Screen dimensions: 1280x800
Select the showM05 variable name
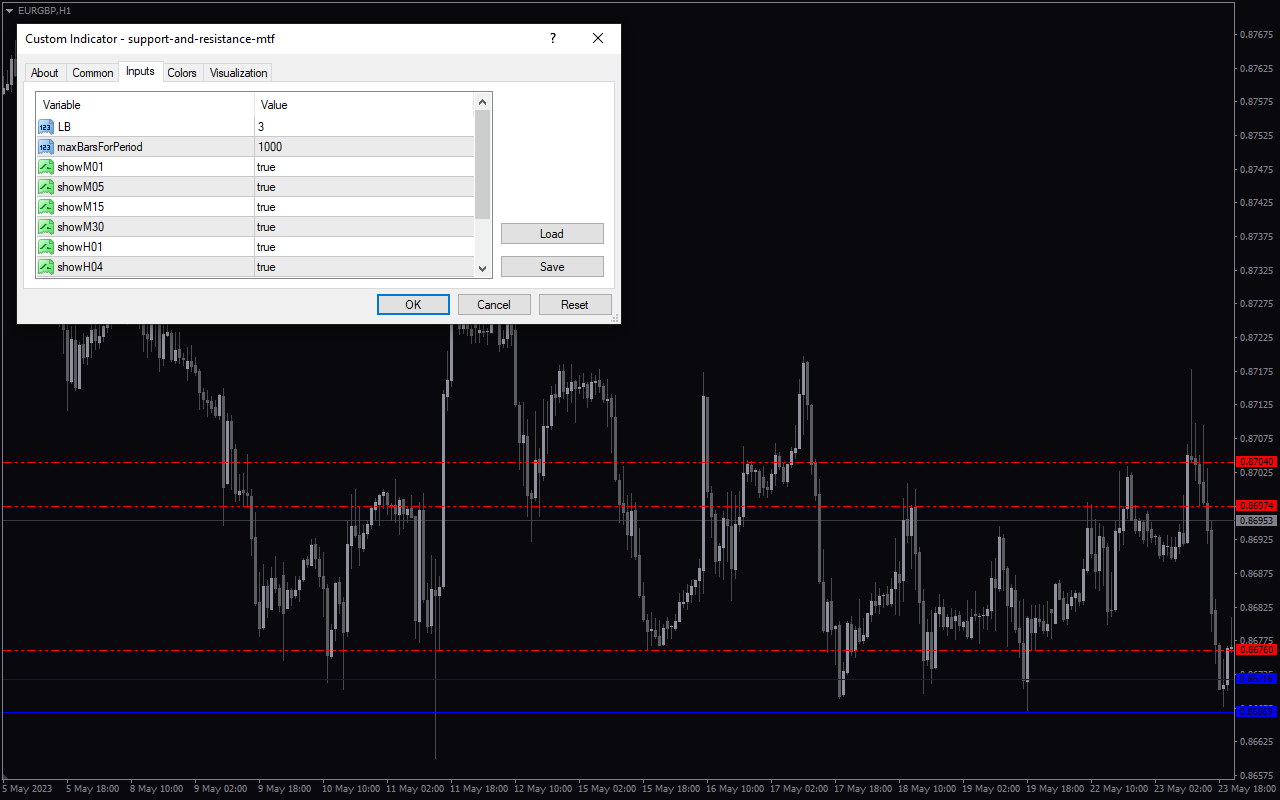point(80,187)
